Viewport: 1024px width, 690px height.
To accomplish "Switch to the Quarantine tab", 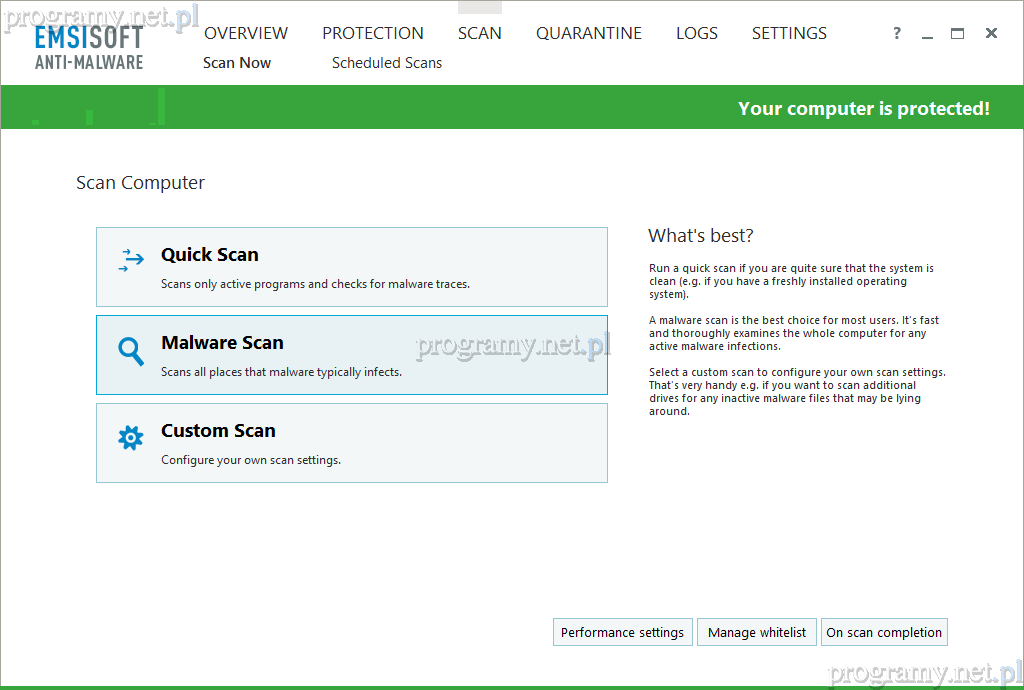I will click(x=589, y=34).
